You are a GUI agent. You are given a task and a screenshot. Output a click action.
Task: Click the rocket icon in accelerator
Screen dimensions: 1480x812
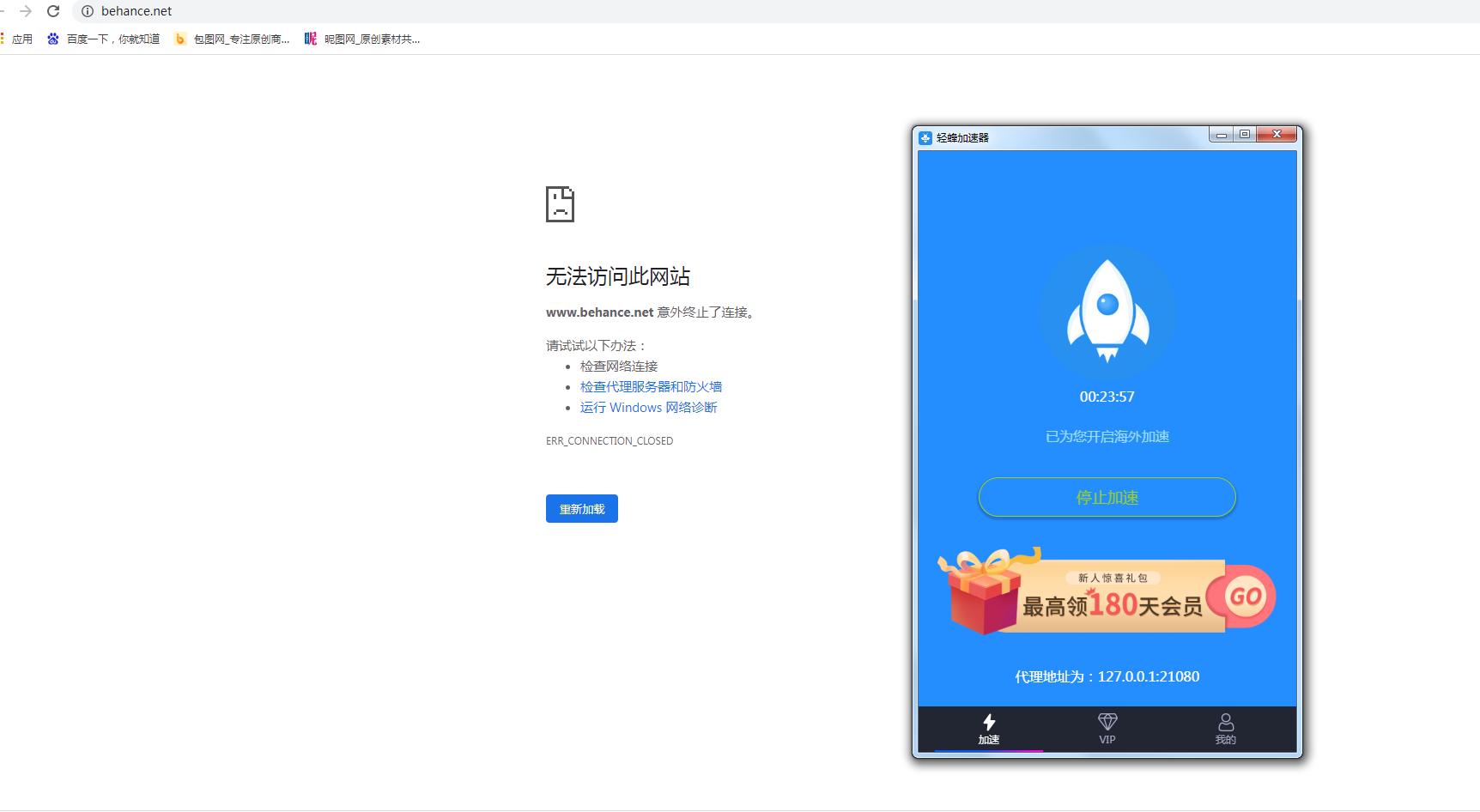(1107, 312)
